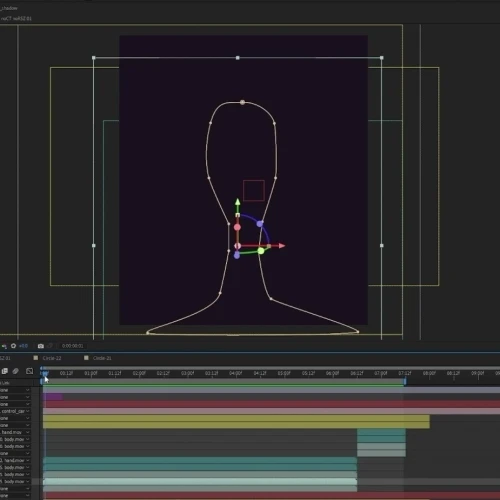500x500 pixels.
Task: Click the reset exposure aperture icon
Action: click(x=14, y=346)
